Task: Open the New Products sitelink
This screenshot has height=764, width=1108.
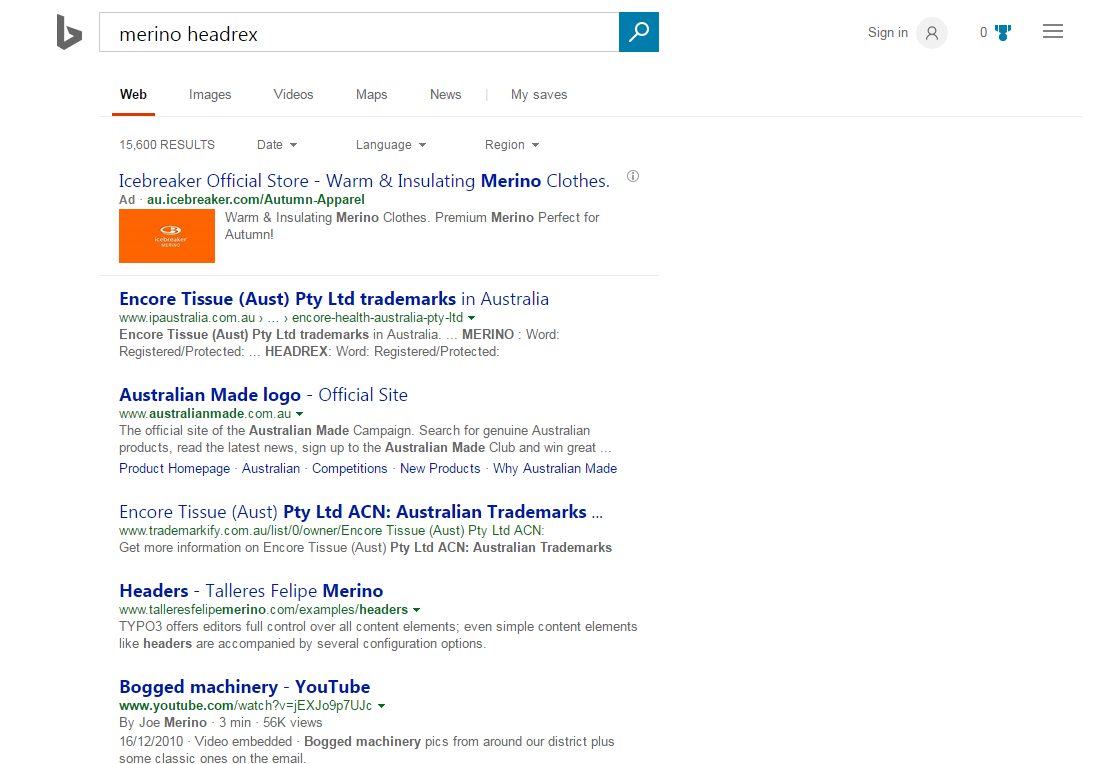Action: [x=440, y=469]
